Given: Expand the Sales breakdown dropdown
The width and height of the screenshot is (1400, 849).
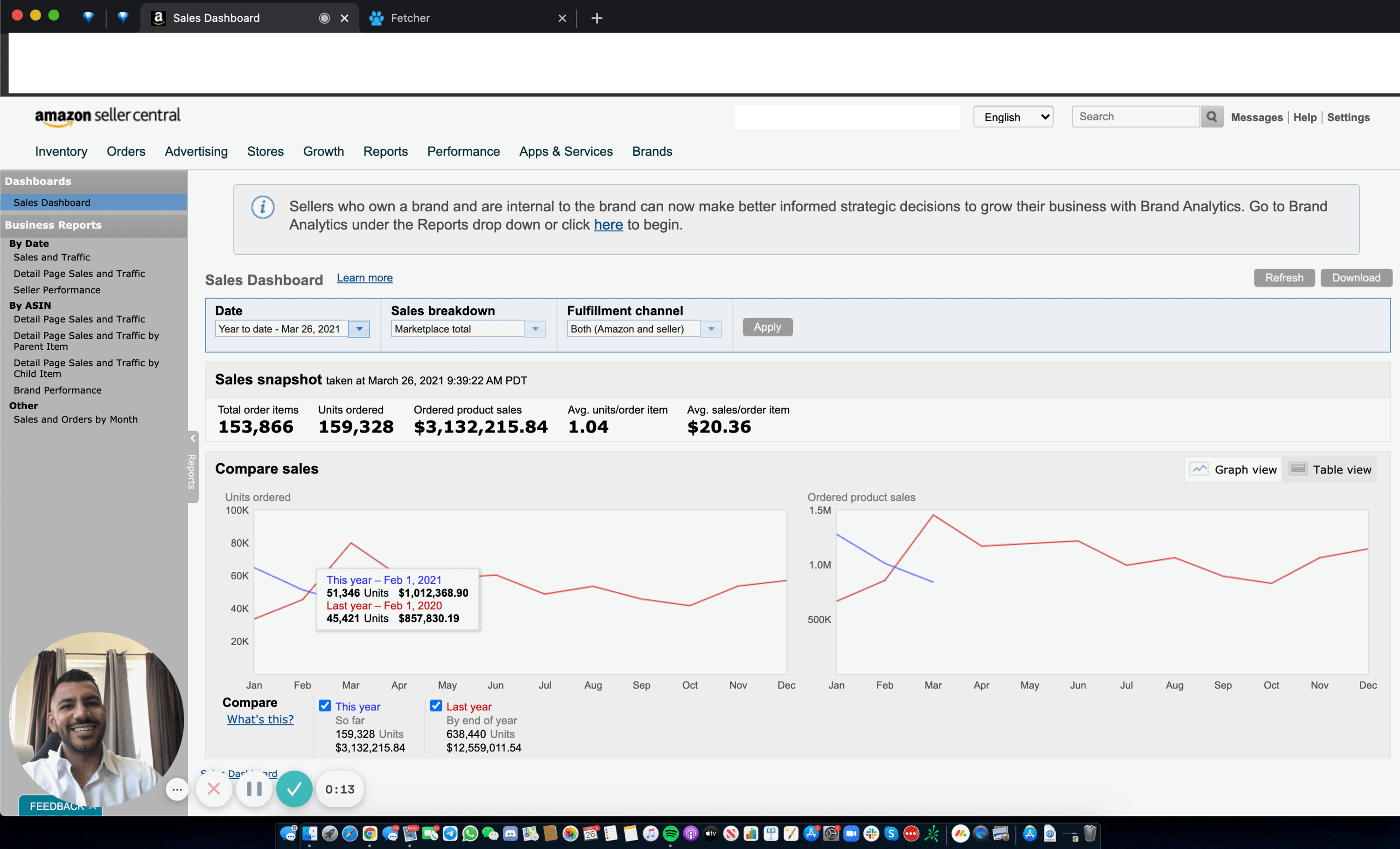Looking at the screenshot, I should [x=535, y=329].
